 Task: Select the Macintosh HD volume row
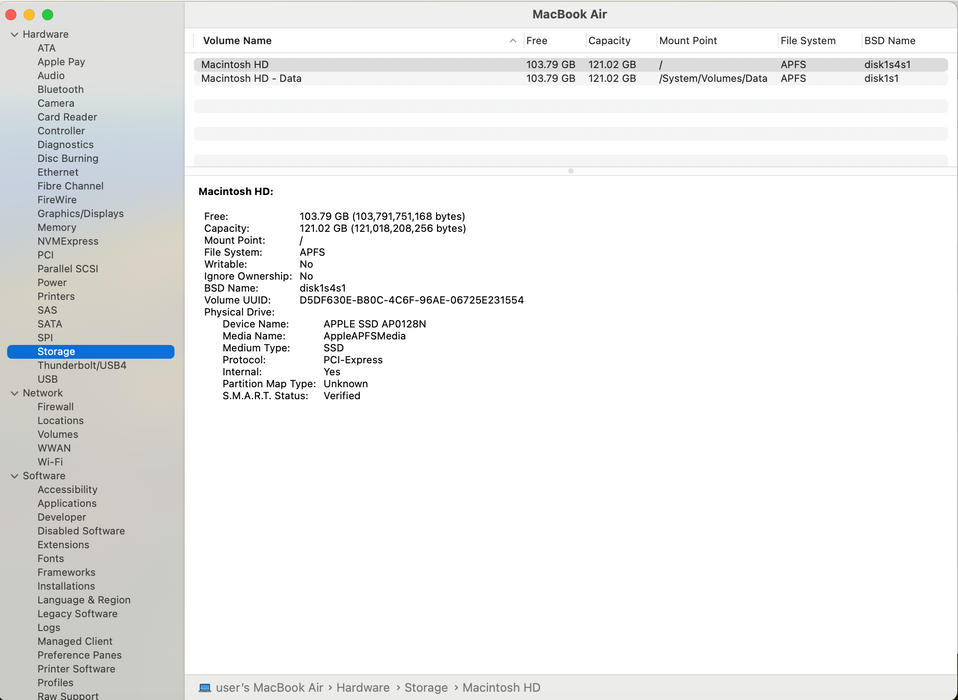[x=571, y=65]
